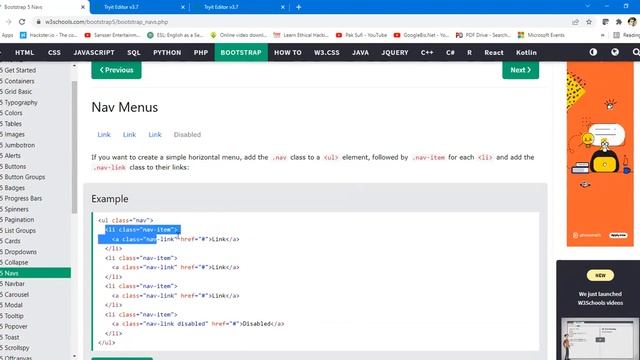
Task: Open the HOW TO menu item
Action: 288,52
